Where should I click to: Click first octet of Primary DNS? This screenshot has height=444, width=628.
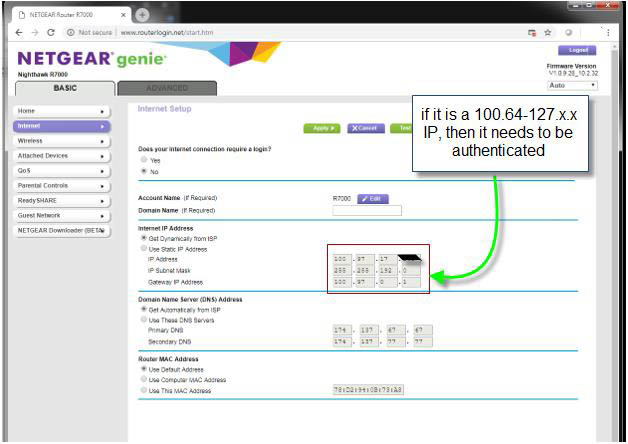(342, 330)
